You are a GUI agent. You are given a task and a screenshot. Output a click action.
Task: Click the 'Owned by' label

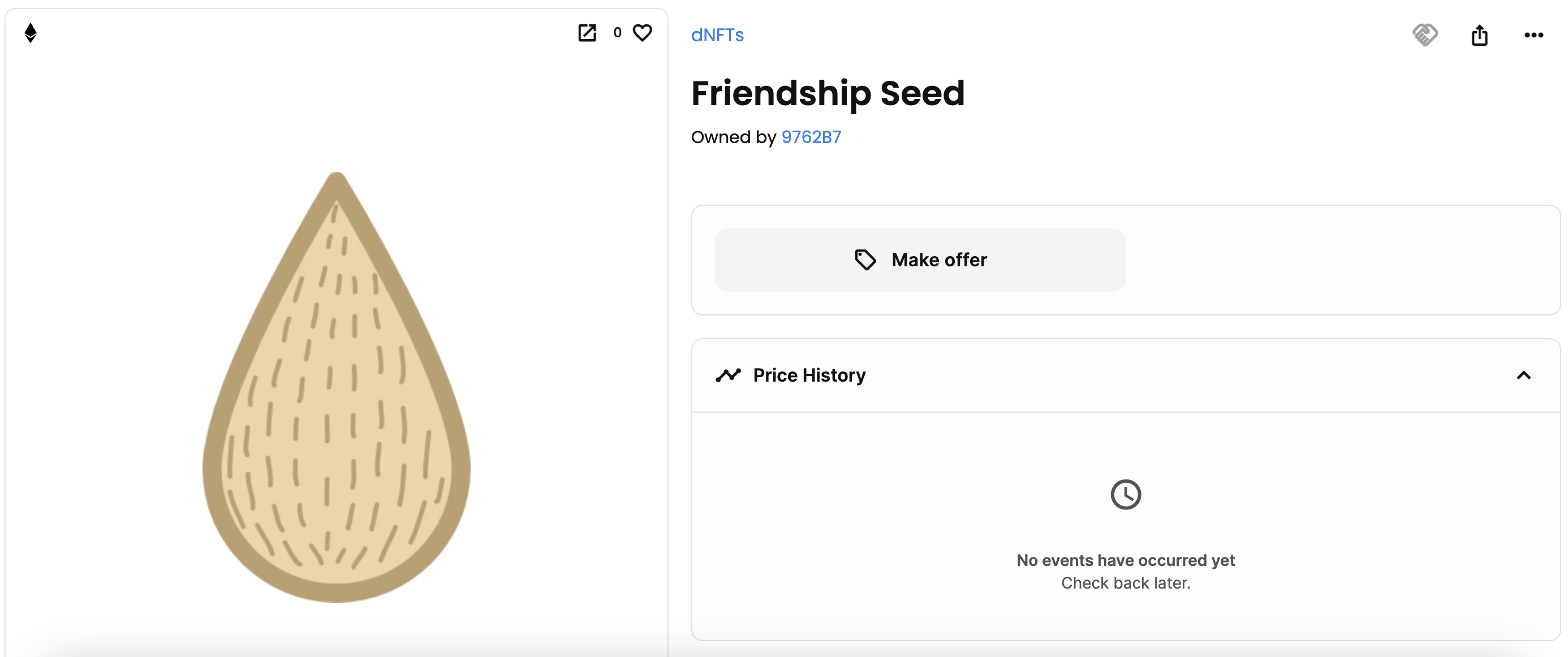pyautogui.click(x=733, y=137)
